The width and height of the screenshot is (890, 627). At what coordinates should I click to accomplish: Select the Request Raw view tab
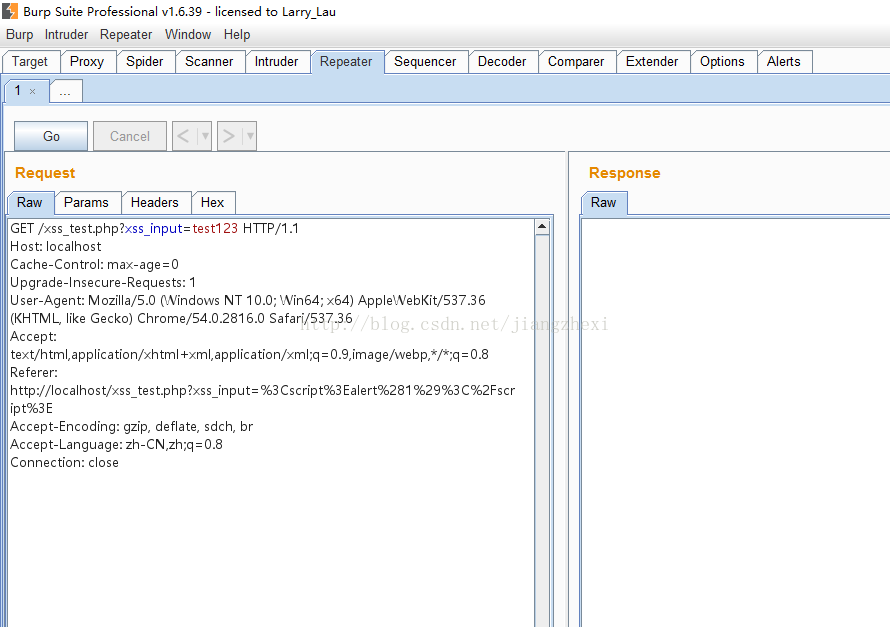(30, 203)
